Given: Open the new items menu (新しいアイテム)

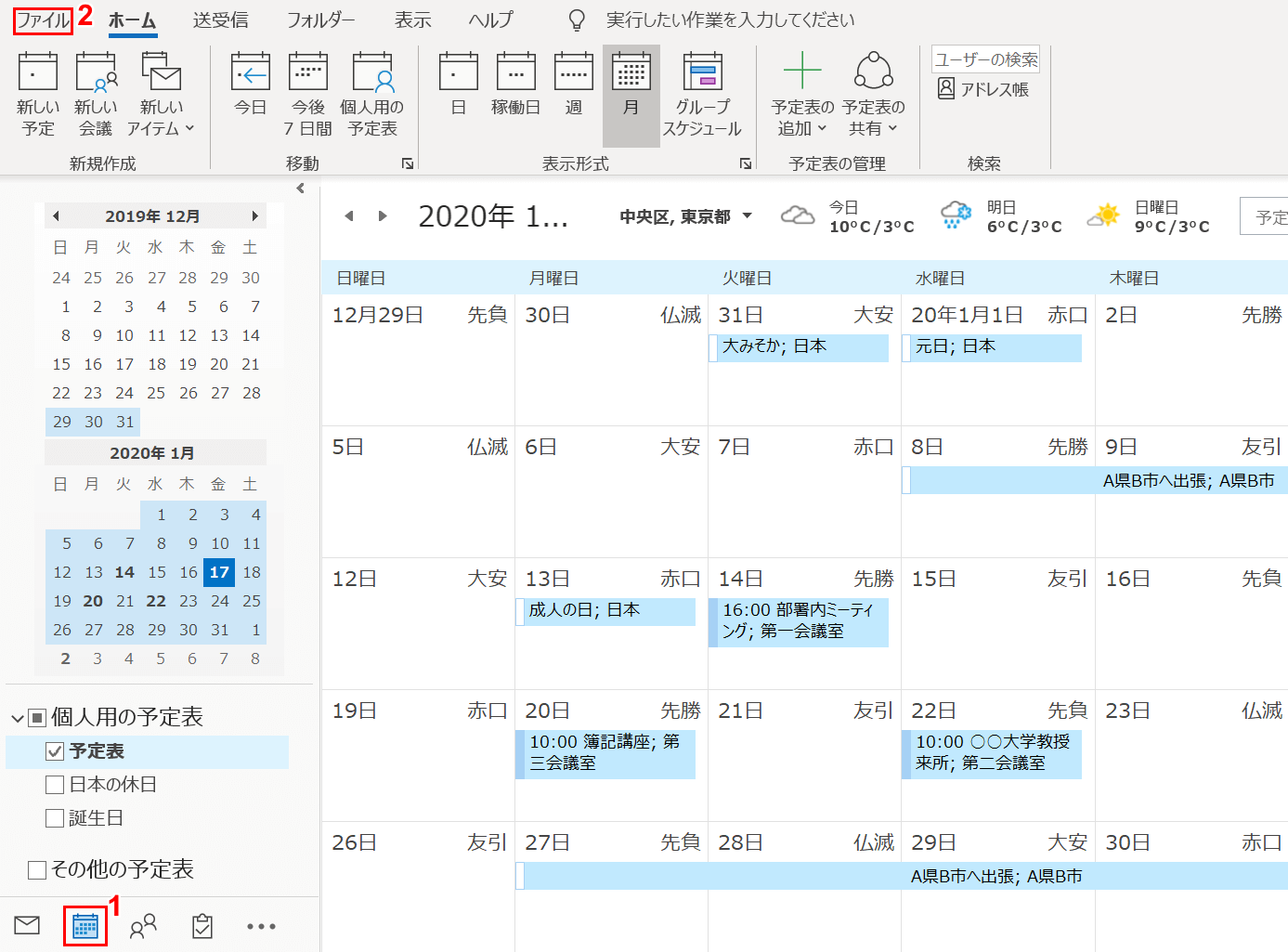Looking at the screenshot, I should pos(161,95).
